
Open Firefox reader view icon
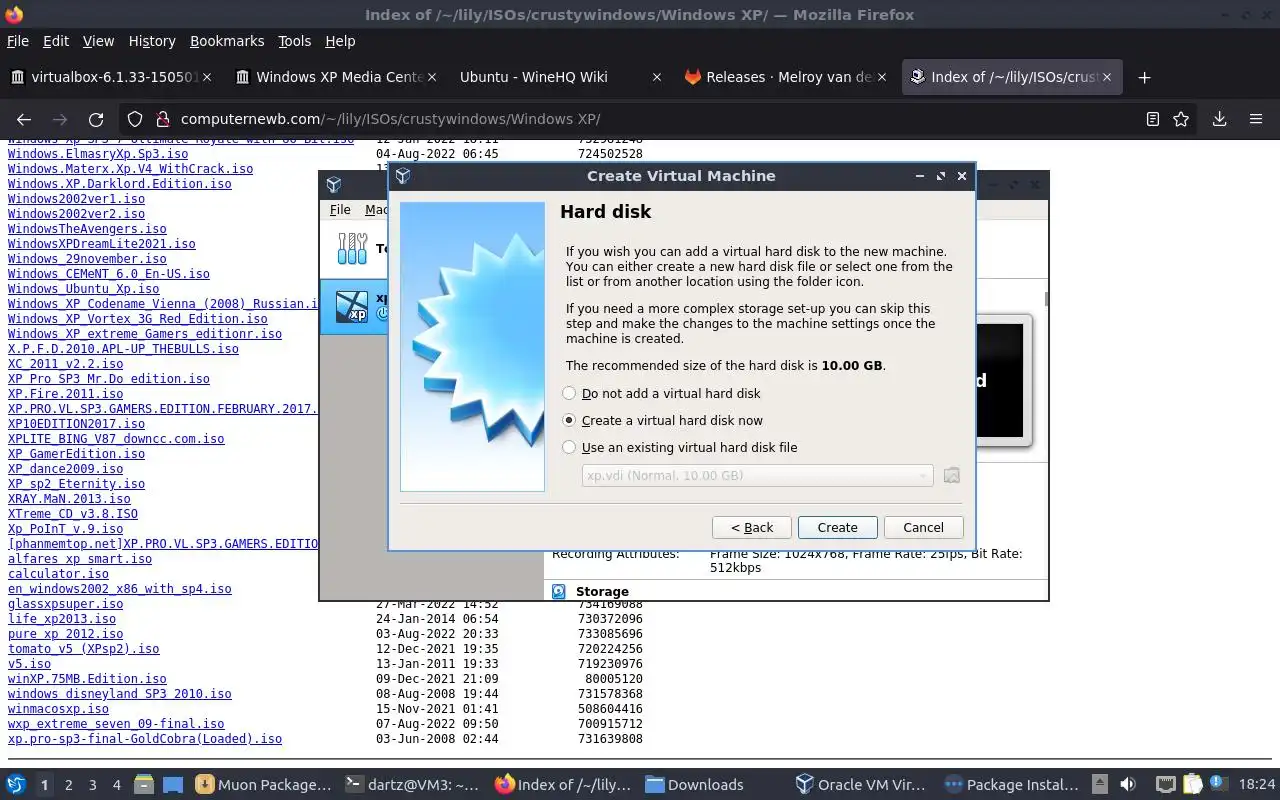1153,119
